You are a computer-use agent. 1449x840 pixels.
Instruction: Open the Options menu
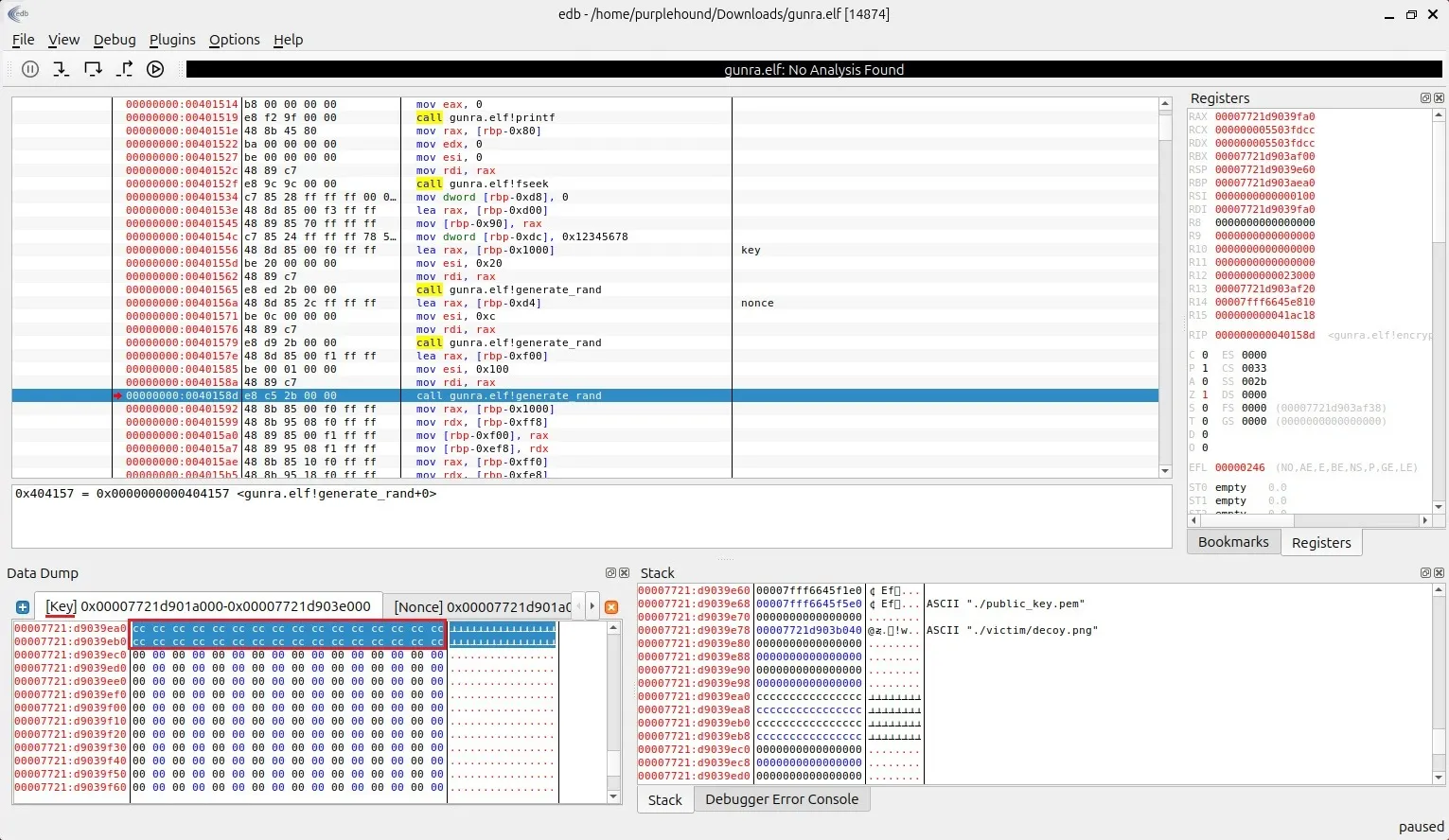click(234, 40)
